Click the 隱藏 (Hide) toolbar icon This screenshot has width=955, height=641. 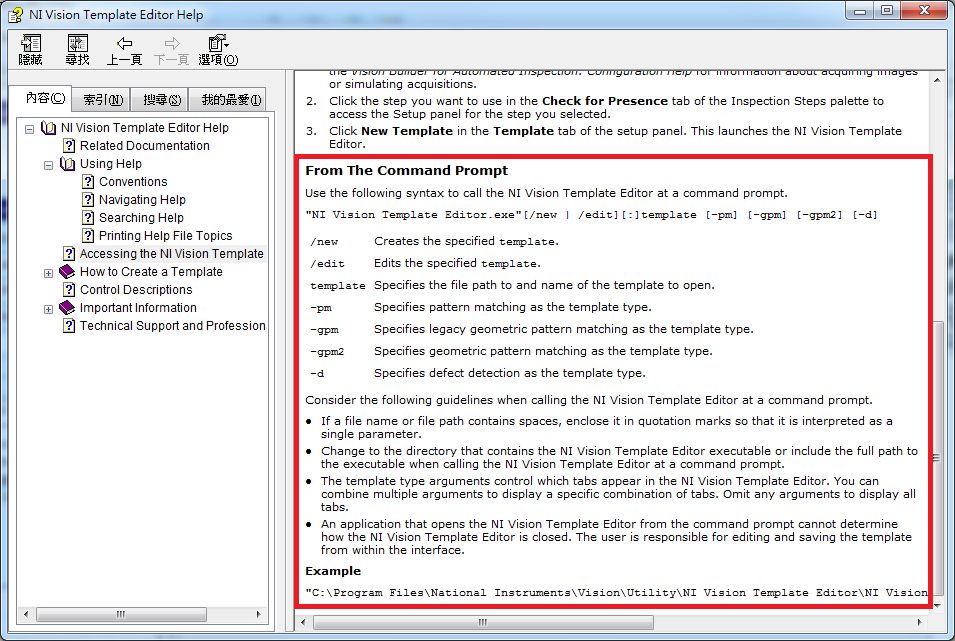30,44
